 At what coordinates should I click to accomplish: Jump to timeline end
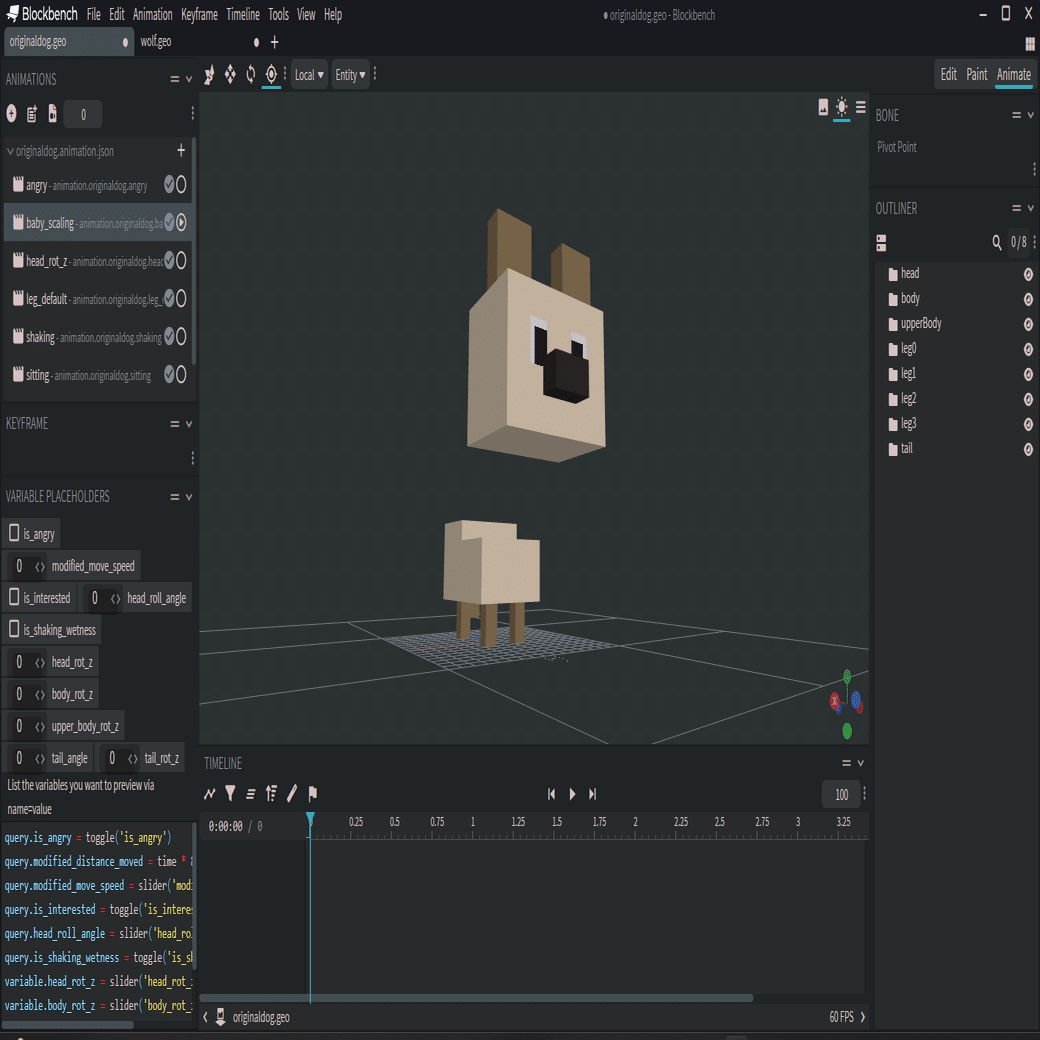click(x=593, y=795)
